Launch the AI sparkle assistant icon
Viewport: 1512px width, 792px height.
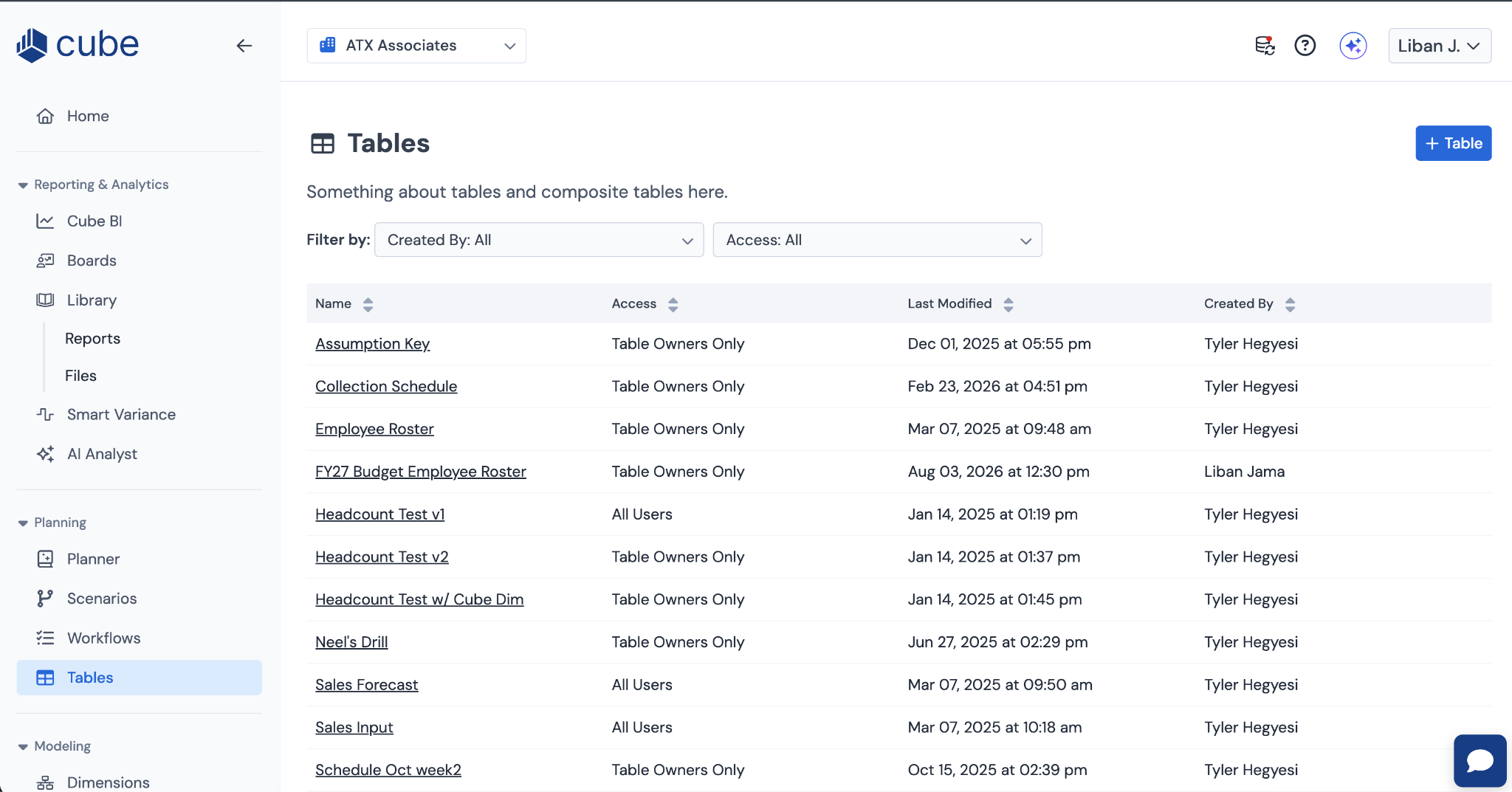click(1353, 46)
